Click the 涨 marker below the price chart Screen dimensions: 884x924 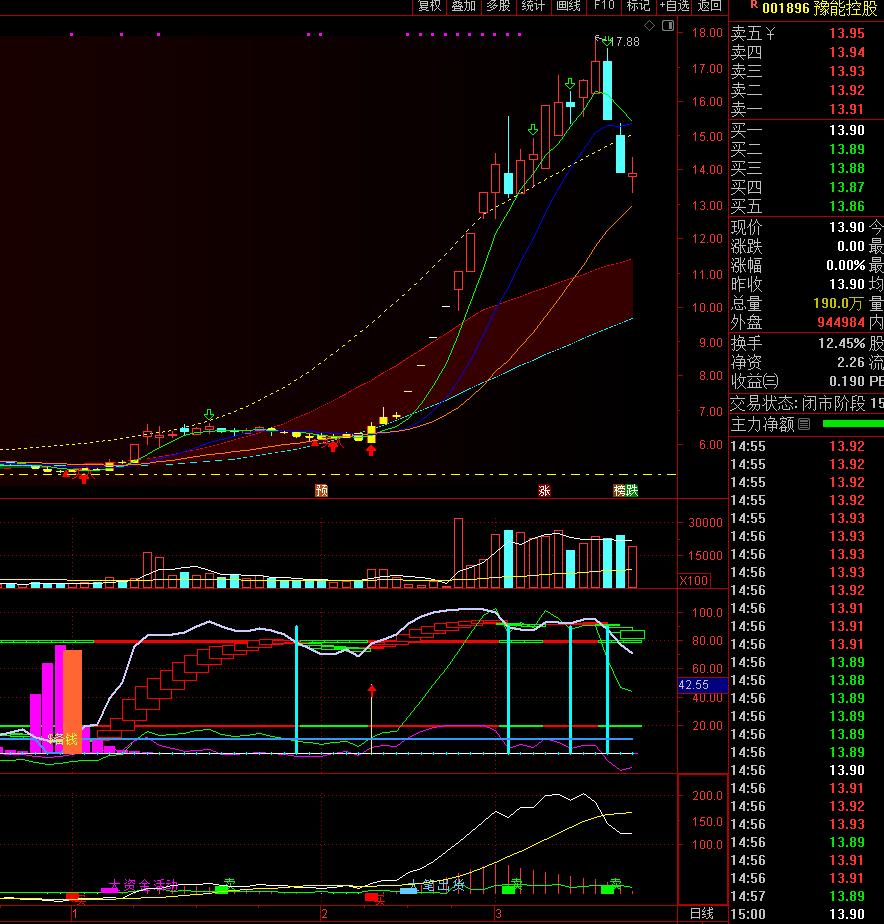point(544,490)
